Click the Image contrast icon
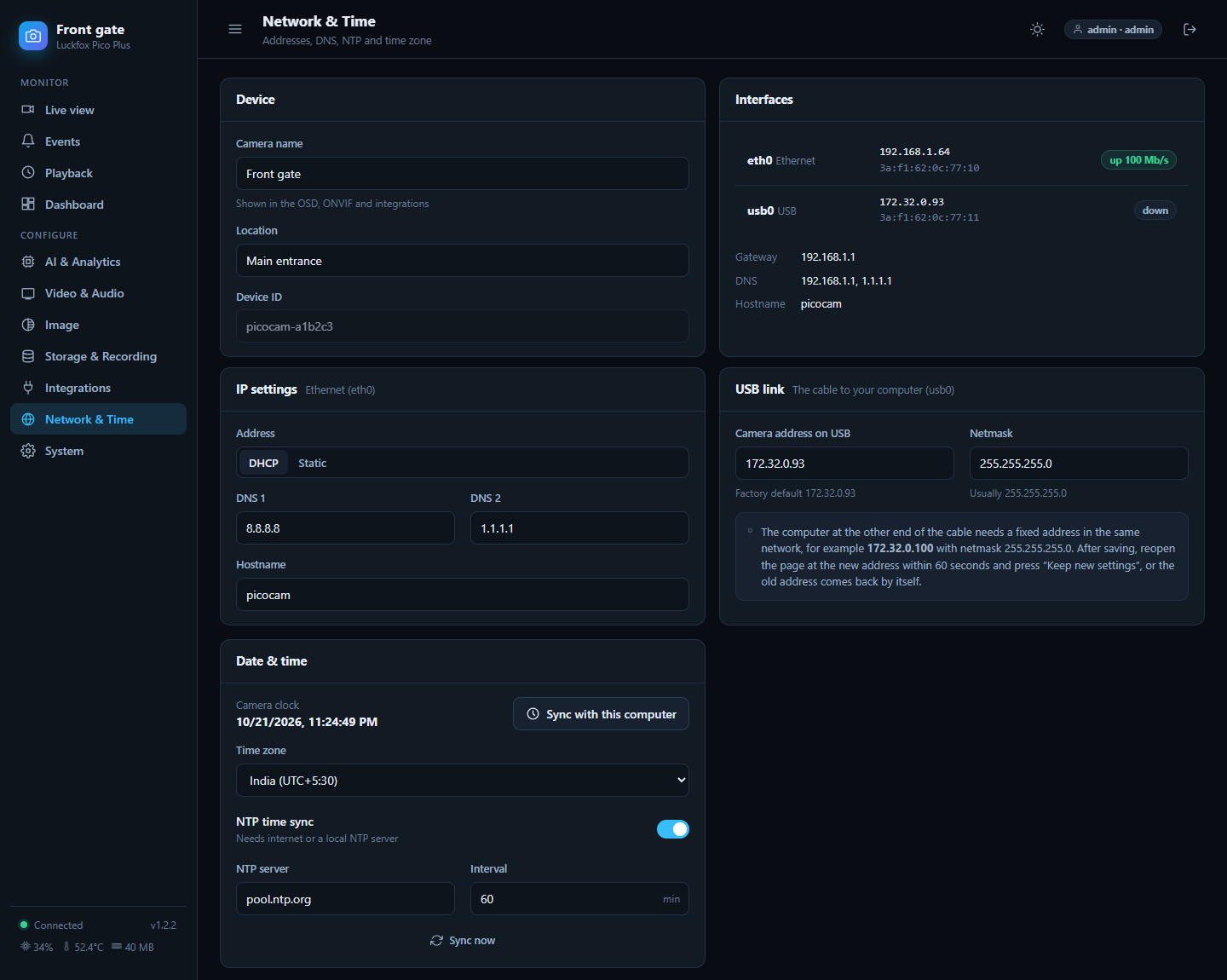Viewport: 1227px width, 980px height. pyautogui.click(x=28, y=325)
